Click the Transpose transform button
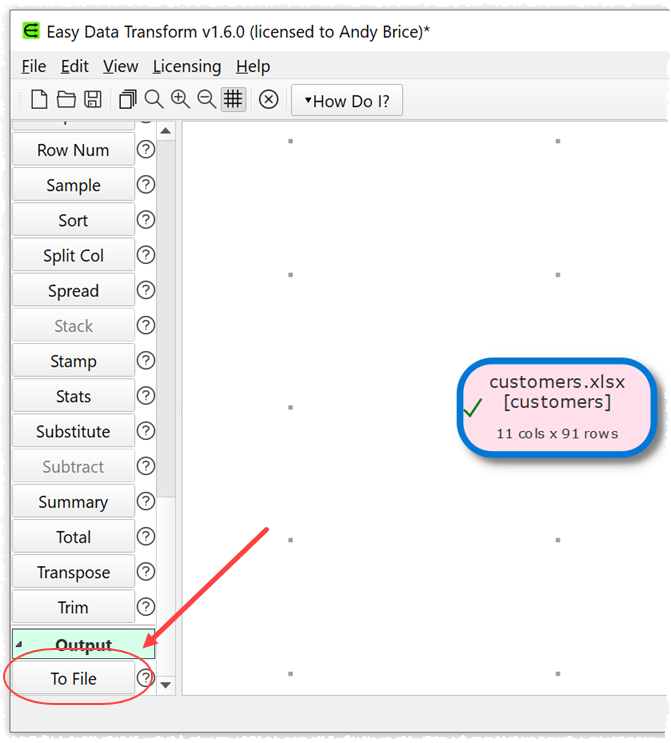Viewport: 671px width, 743px height. 73,572
